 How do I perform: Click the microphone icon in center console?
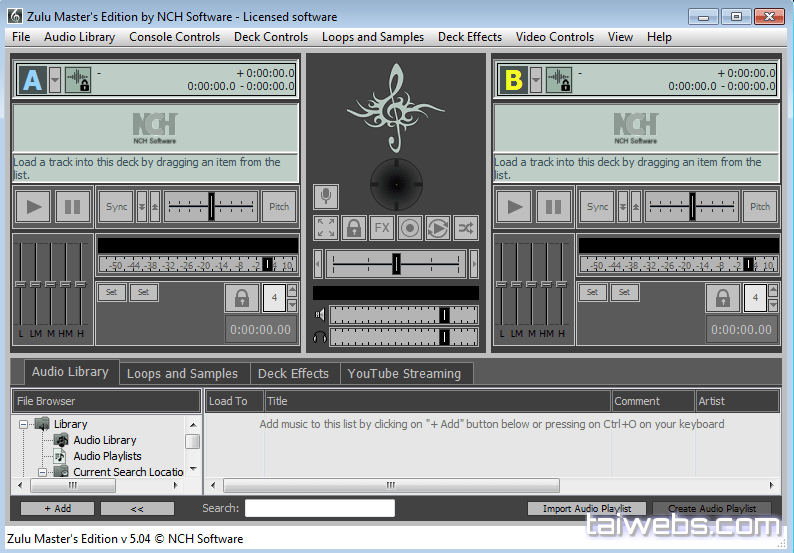[x=326, y=196]
